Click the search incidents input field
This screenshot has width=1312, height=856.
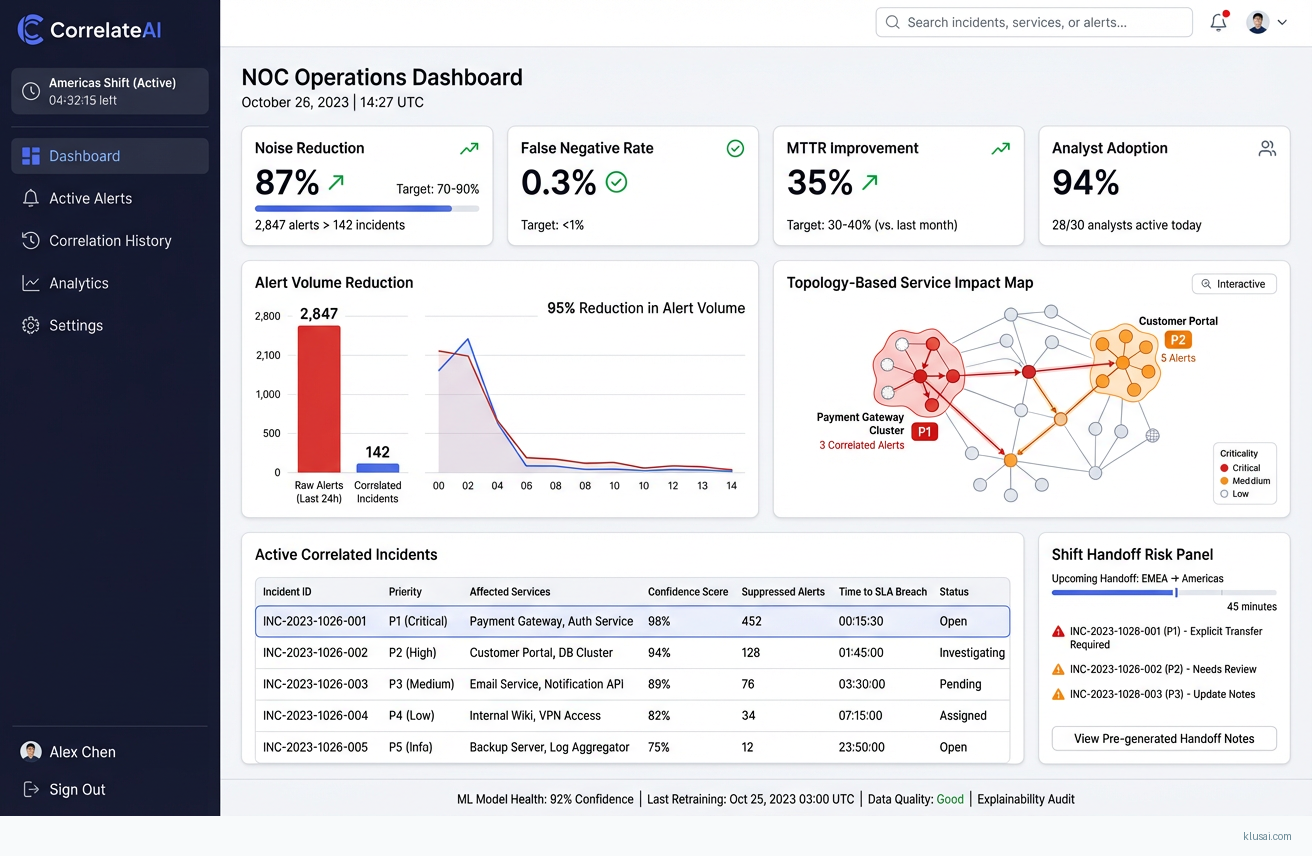pos(1034,22)
